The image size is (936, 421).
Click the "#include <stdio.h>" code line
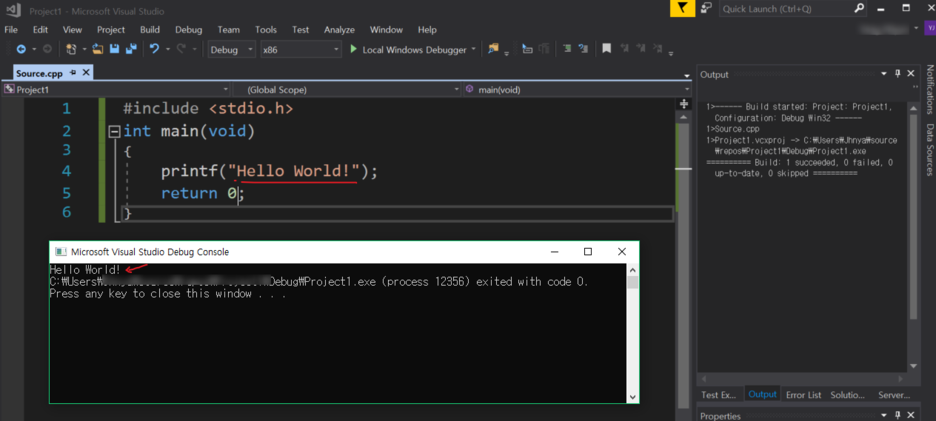(208, 109)
